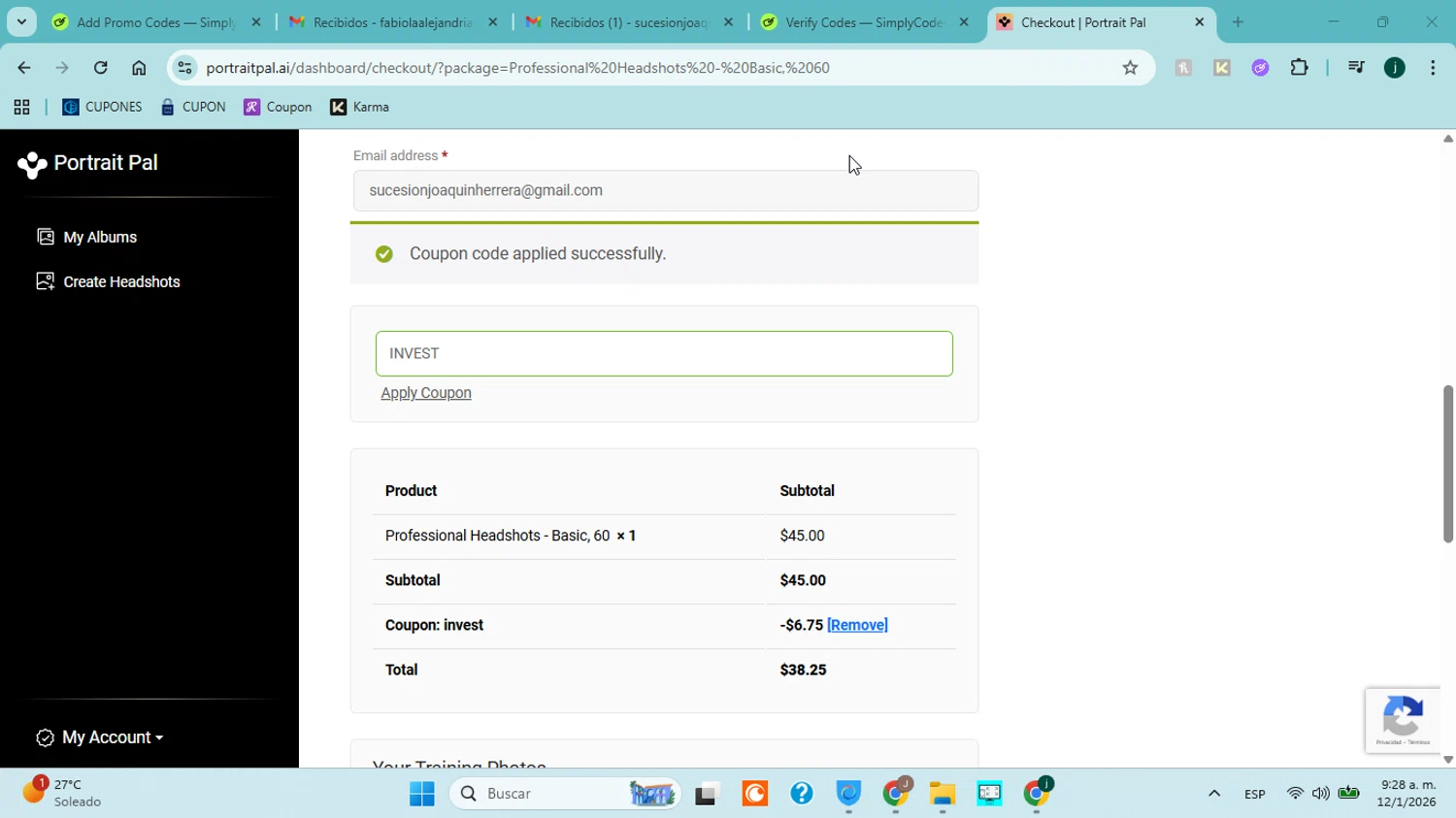Go forward to the next page
This screenshot has width=1456, height=818.
click(x=62, y=68)
